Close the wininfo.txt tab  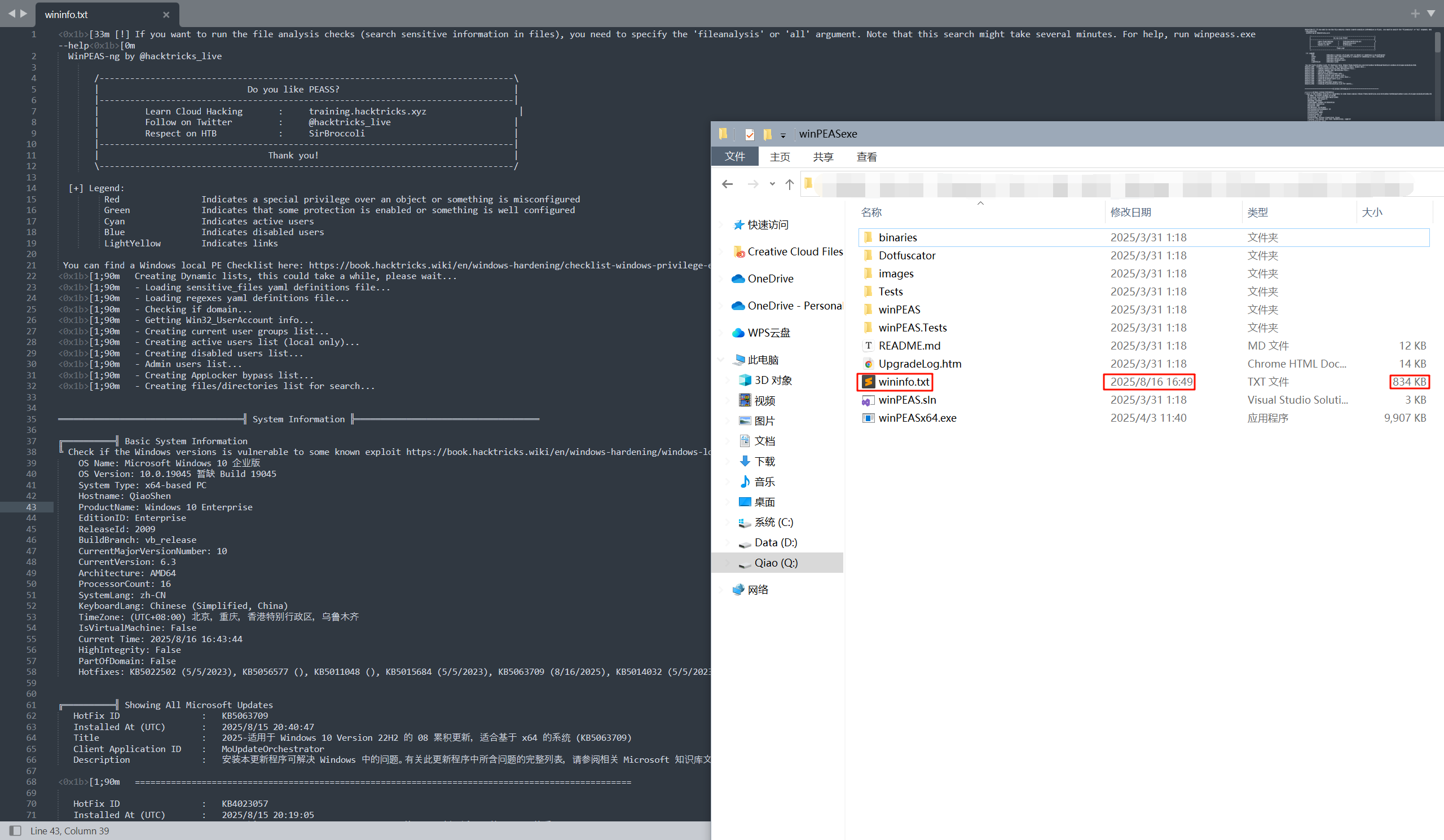click(166, 15)
